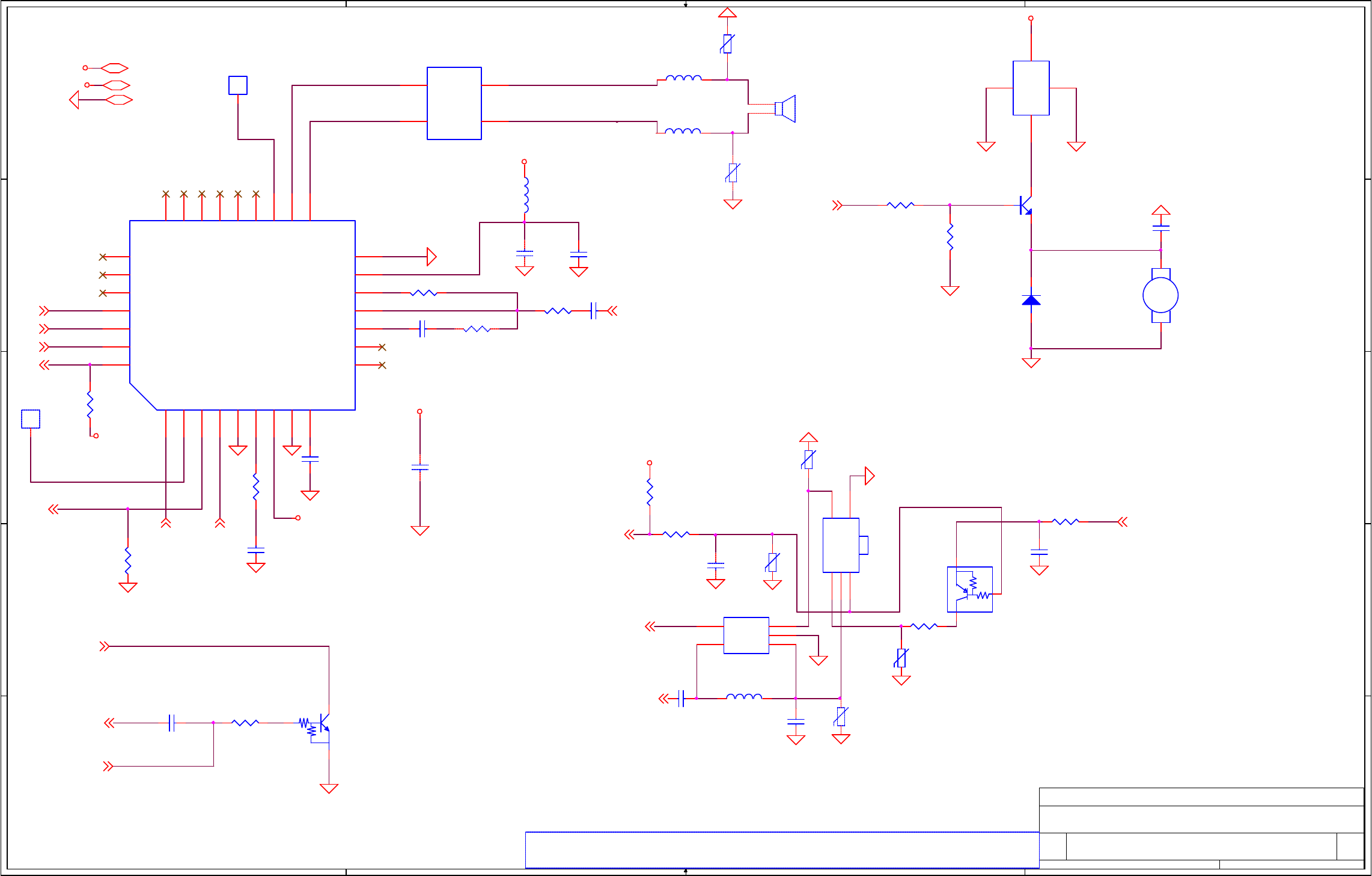Image resolution: width=1372 pixels, height=876 pixels.
Task: Select the jack connector box with side tab
Action: 845,545
